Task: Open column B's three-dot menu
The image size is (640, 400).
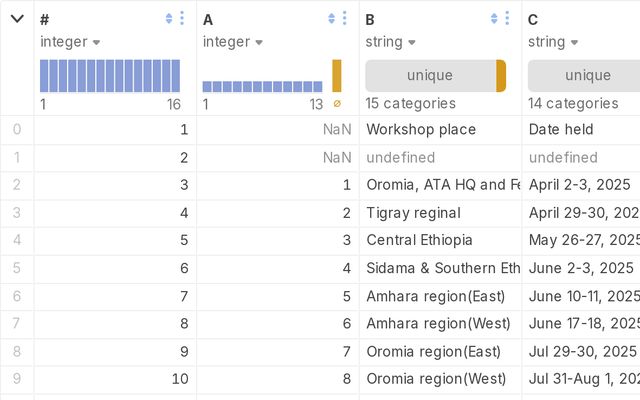Action: pyautogui.click(x=507, y=19)
